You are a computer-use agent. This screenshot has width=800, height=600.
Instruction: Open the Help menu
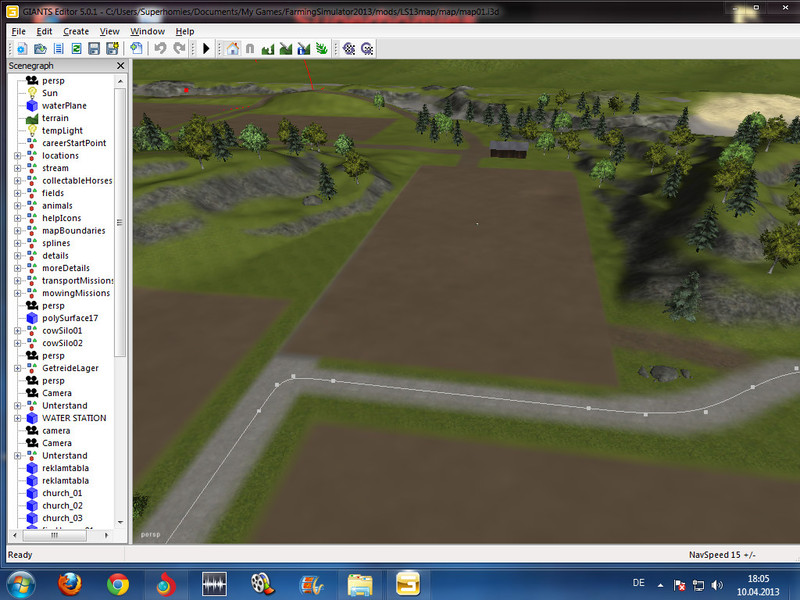coord(185,31)
